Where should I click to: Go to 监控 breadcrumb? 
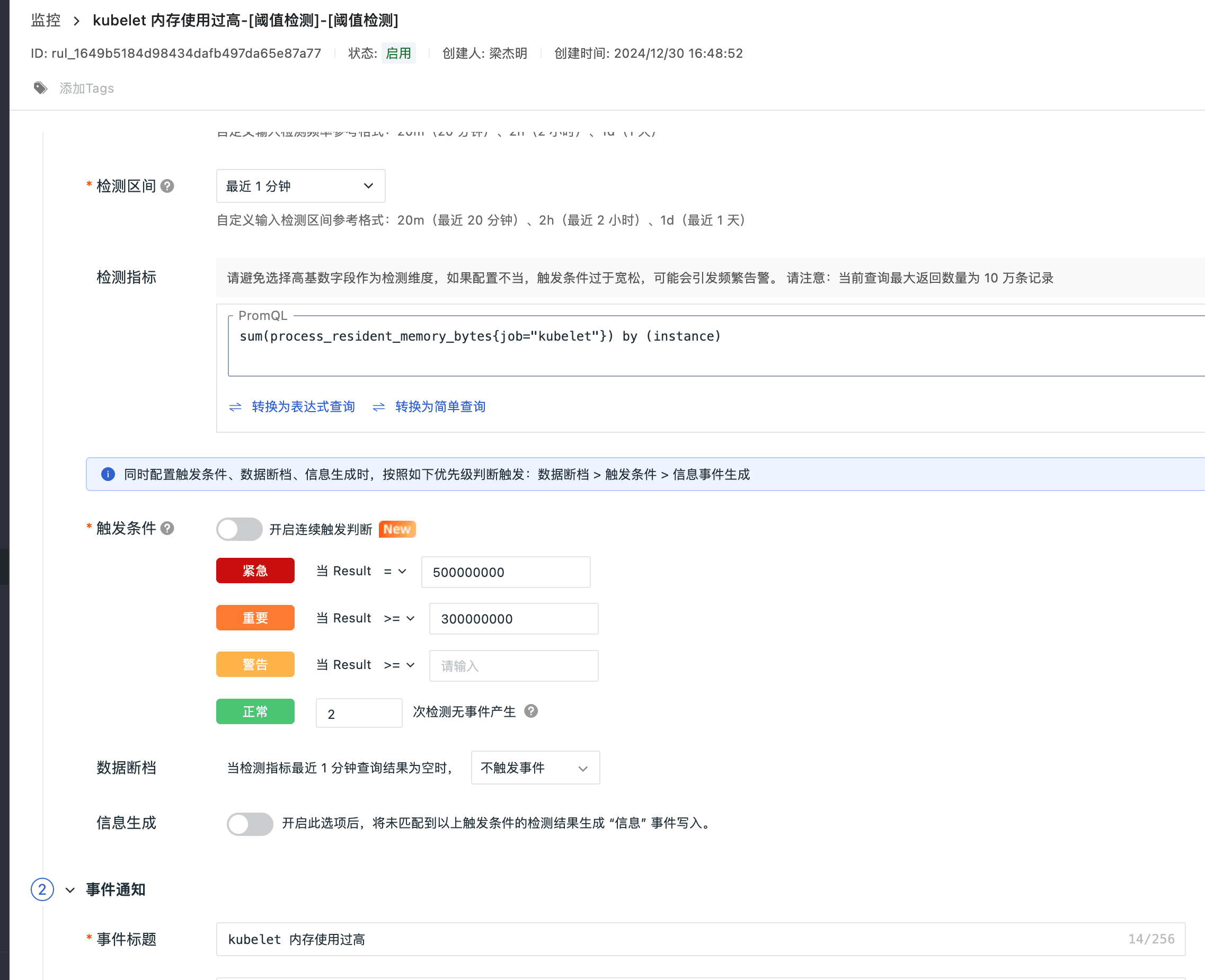[46, 20]
